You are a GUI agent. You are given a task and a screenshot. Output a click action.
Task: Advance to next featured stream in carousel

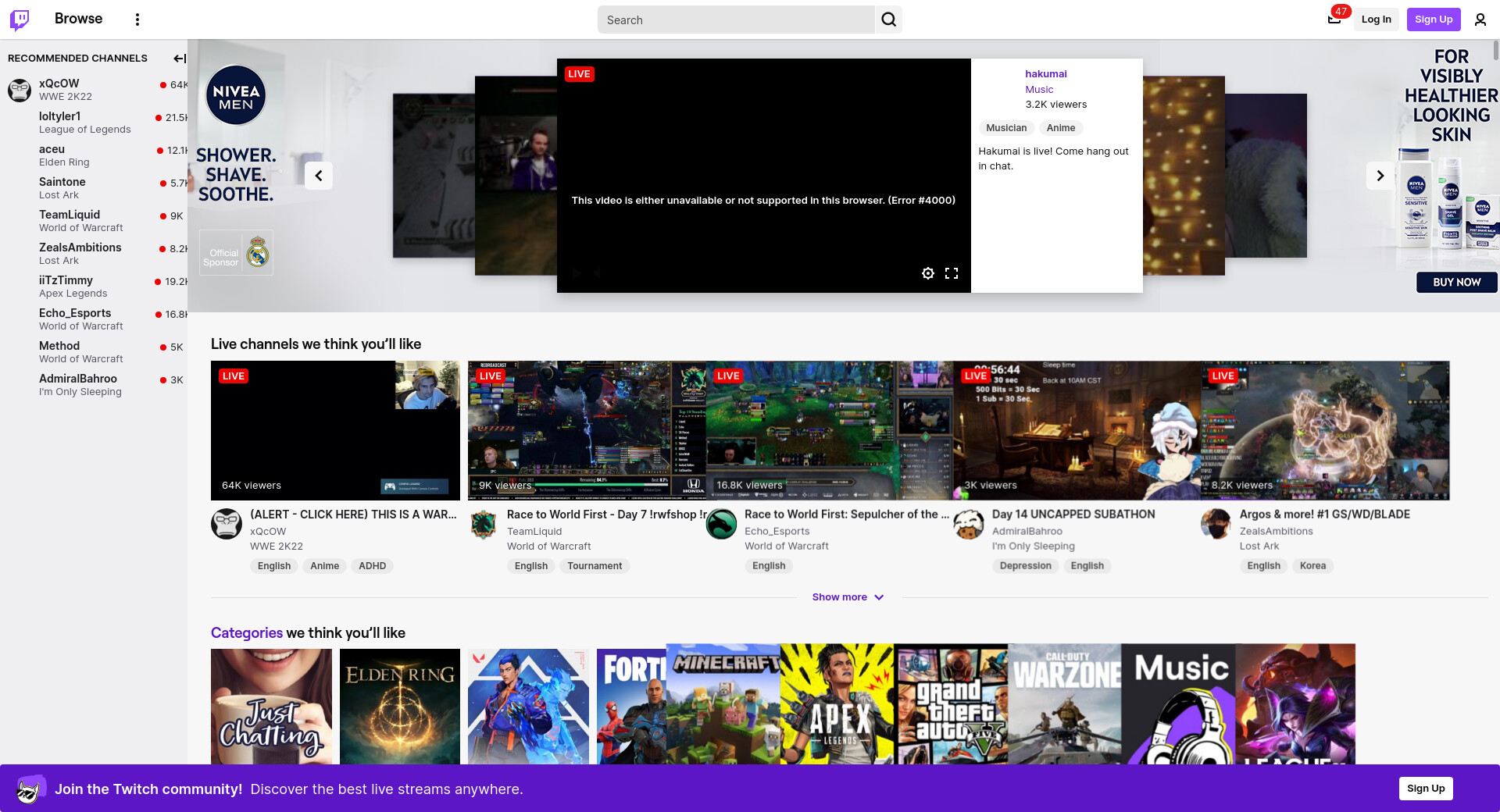[1380, 176]
